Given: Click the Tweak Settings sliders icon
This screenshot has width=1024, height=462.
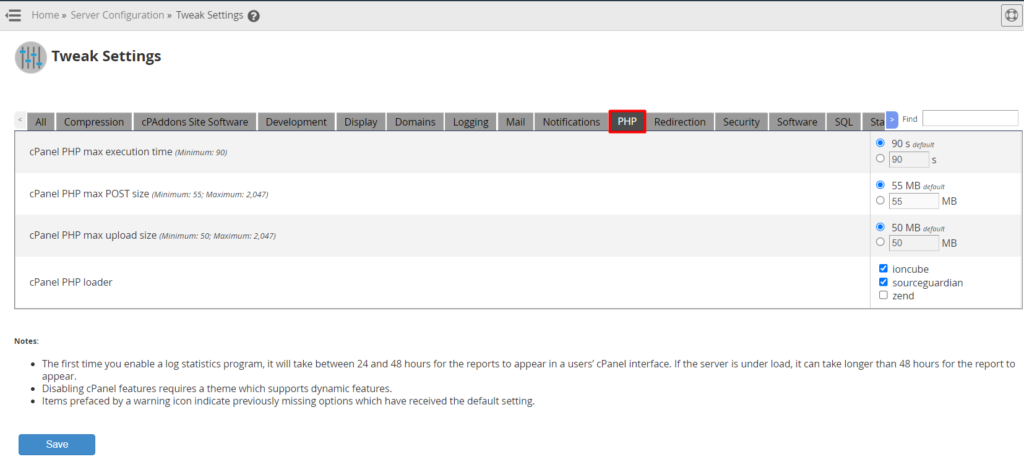Looking at the screenshot, I should [x=31, y=58].
